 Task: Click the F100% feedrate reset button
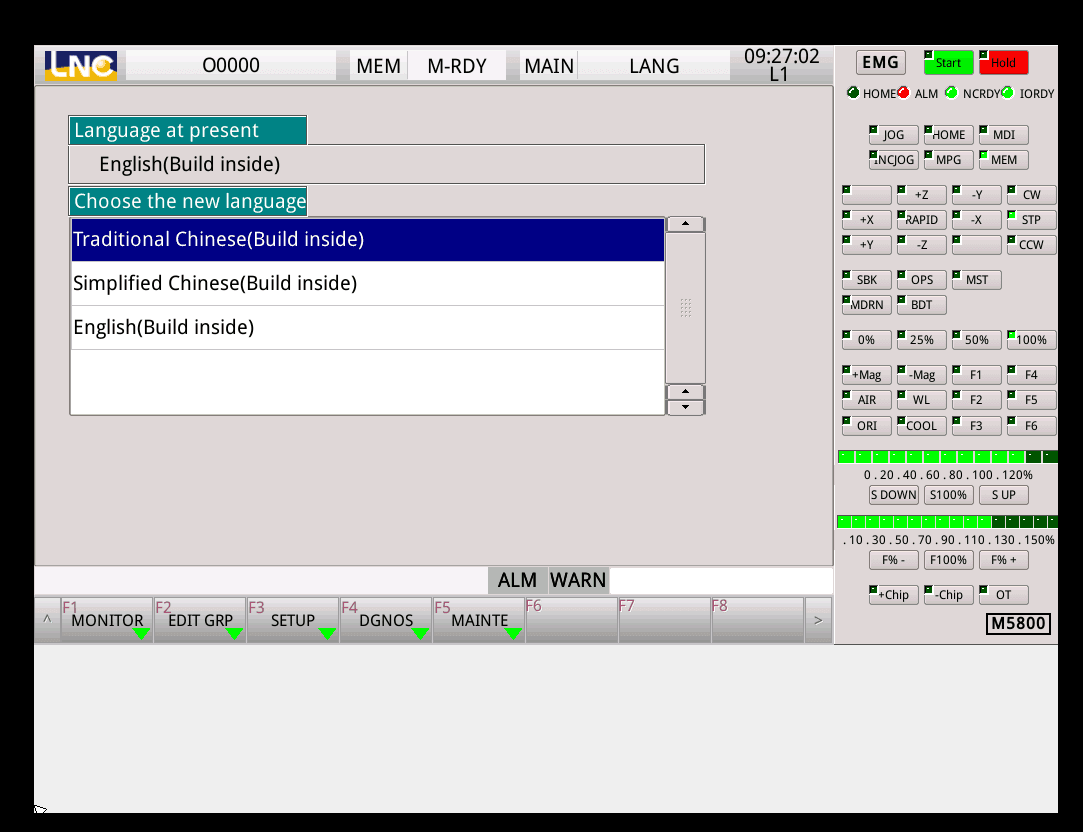click(x=948, y=560)
